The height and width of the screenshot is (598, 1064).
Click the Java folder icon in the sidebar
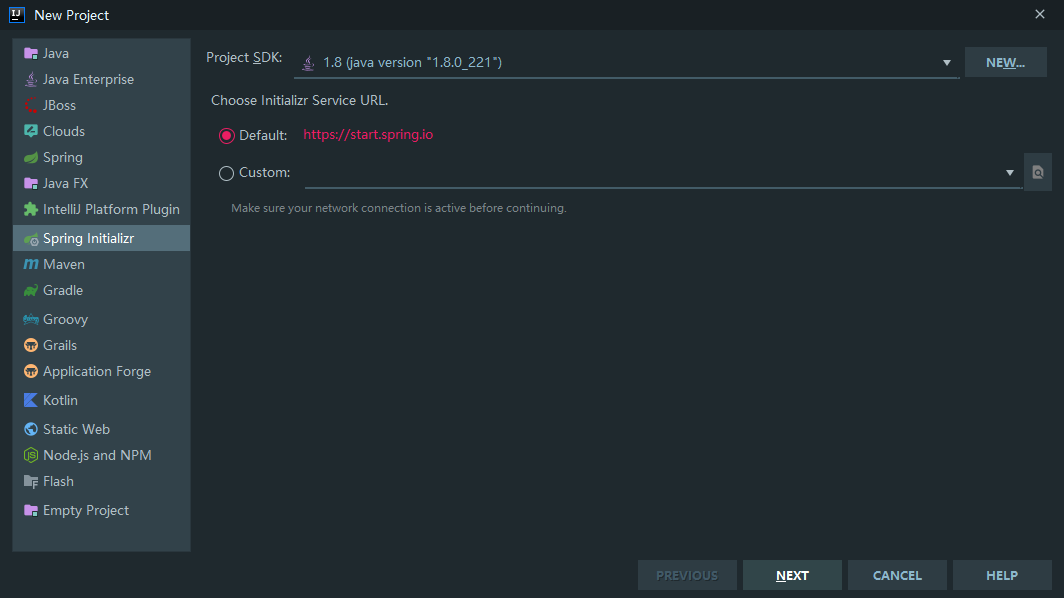[31, 54]
